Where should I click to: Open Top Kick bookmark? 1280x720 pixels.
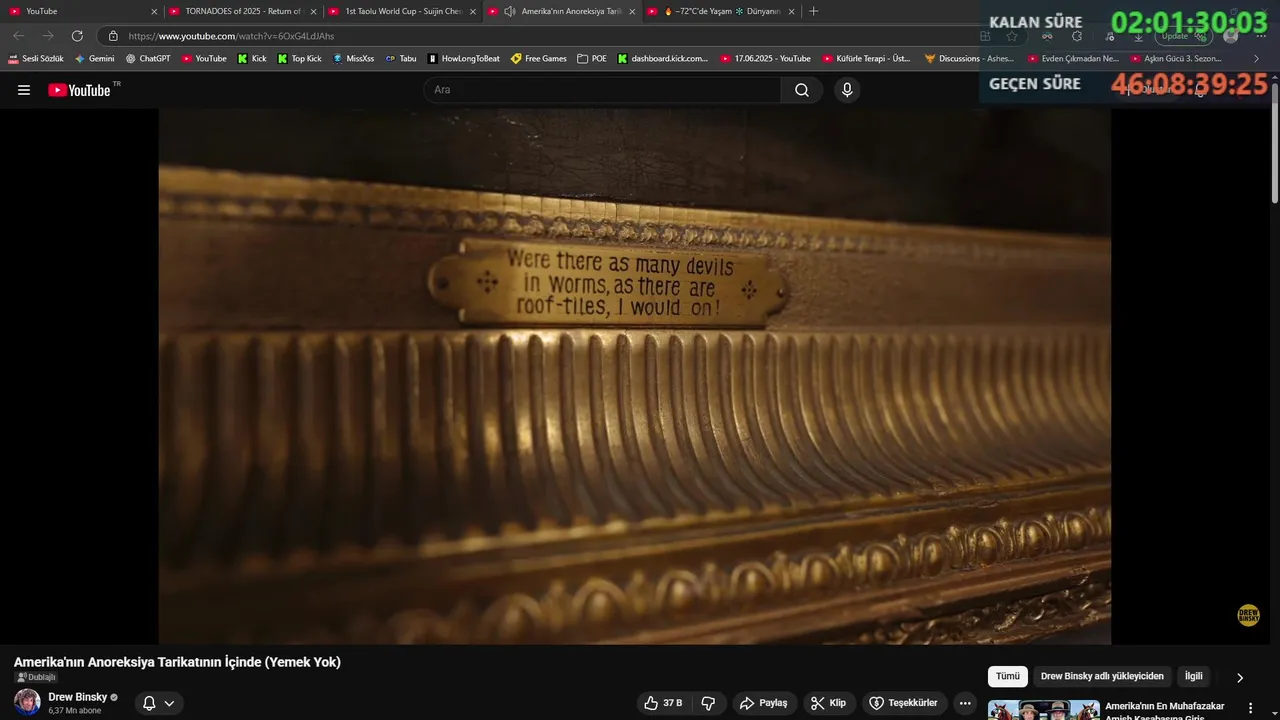click(299, 58)
